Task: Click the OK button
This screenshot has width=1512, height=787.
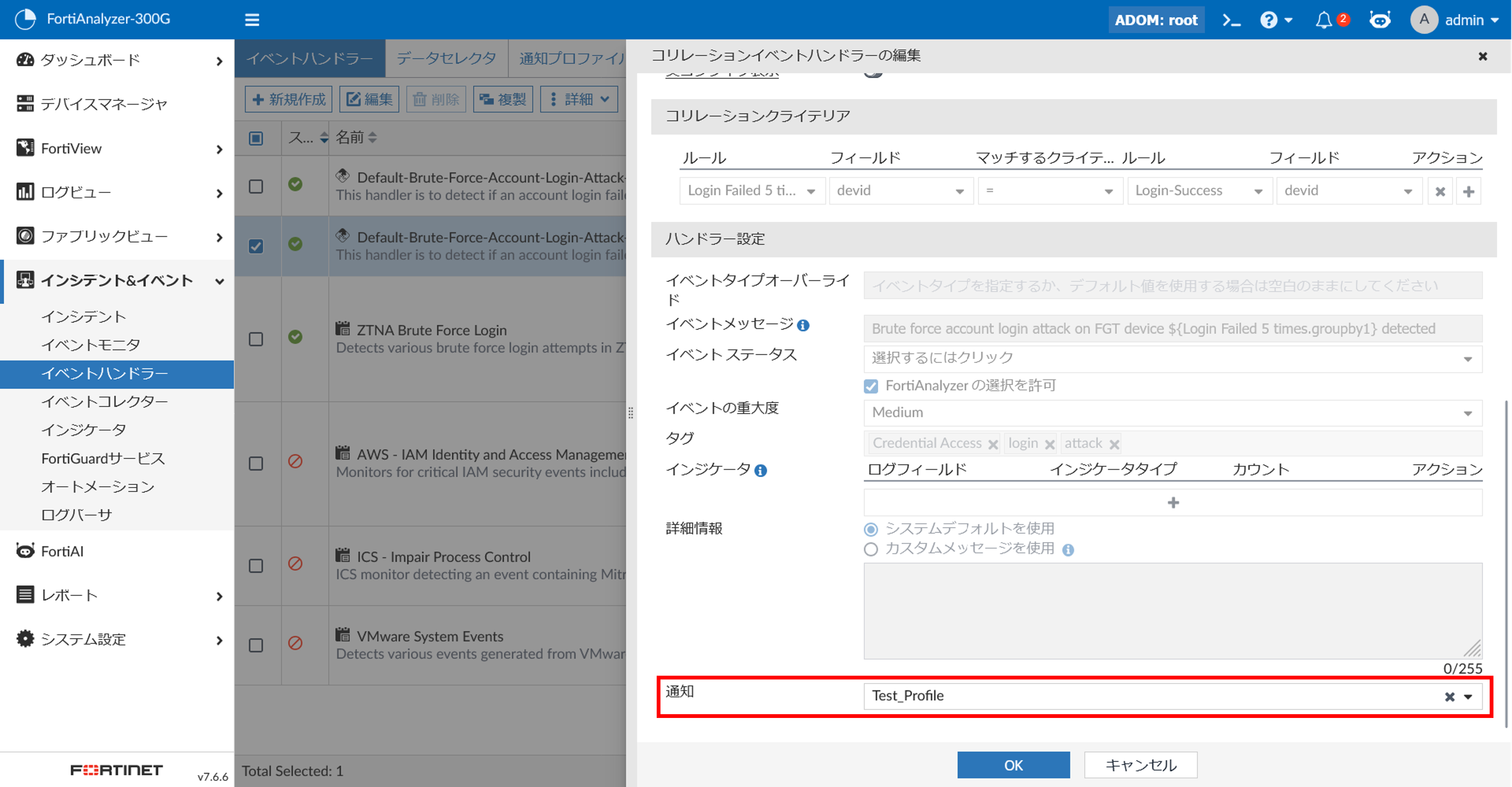Action: (x=1013, y=765)
